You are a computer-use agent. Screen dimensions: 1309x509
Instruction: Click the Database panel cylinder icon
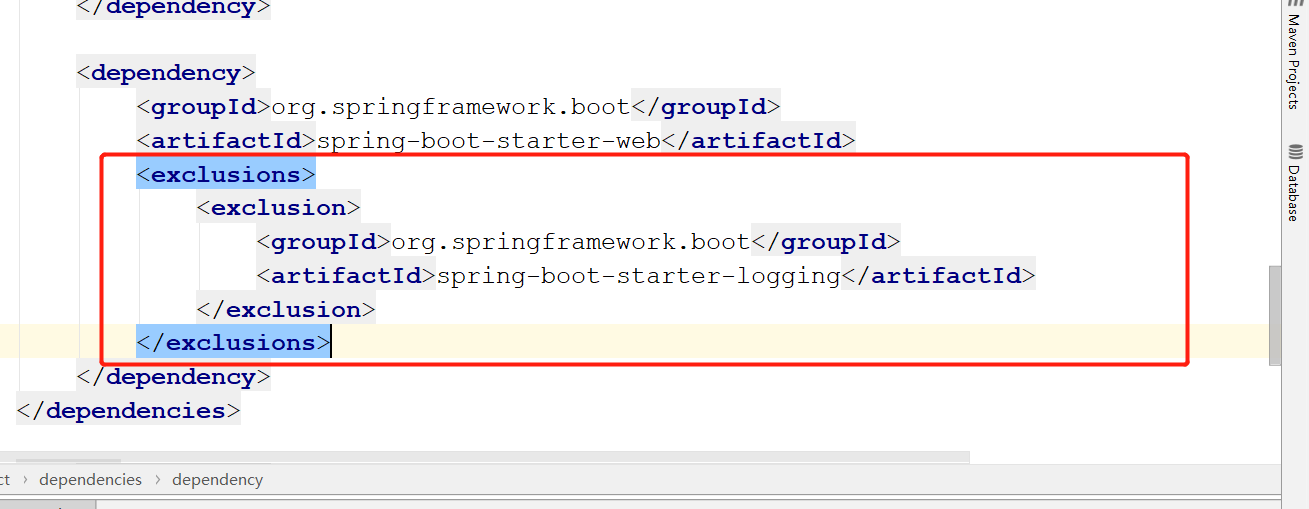(1294, 152)
